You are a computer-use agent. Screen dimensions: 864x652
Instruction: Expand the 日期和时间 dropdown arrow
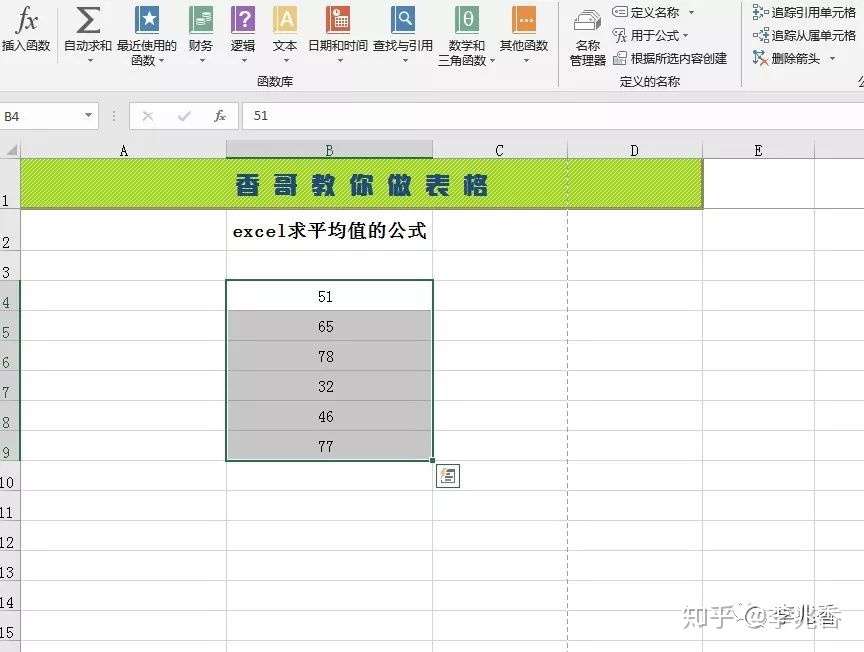pos(340,60)
